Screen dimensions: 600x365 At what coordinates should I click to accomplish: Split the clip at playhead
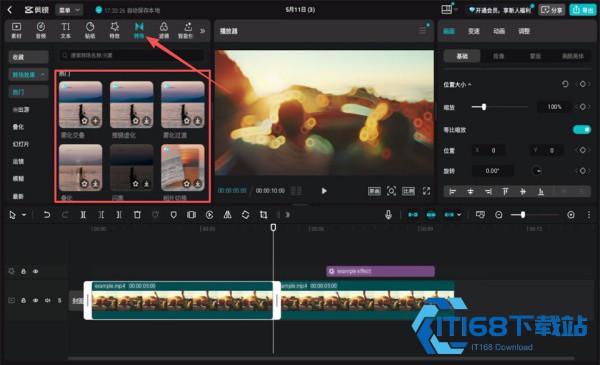point(83,215)
